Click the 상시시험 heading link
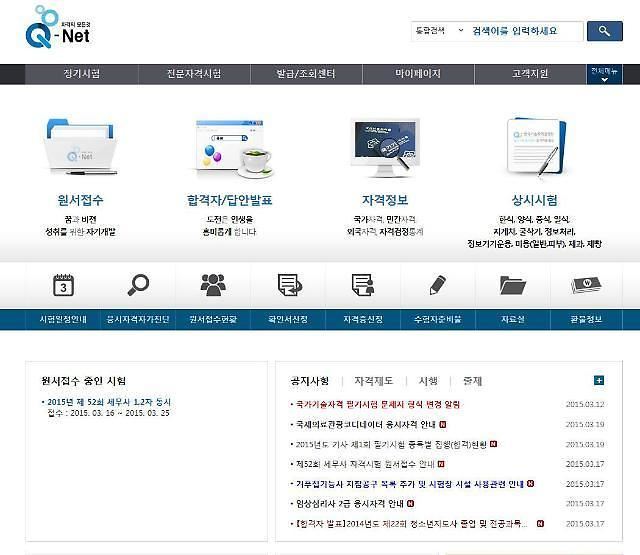Image resolution: width=640 pixels, height=555 pixels. pos(535,200)
